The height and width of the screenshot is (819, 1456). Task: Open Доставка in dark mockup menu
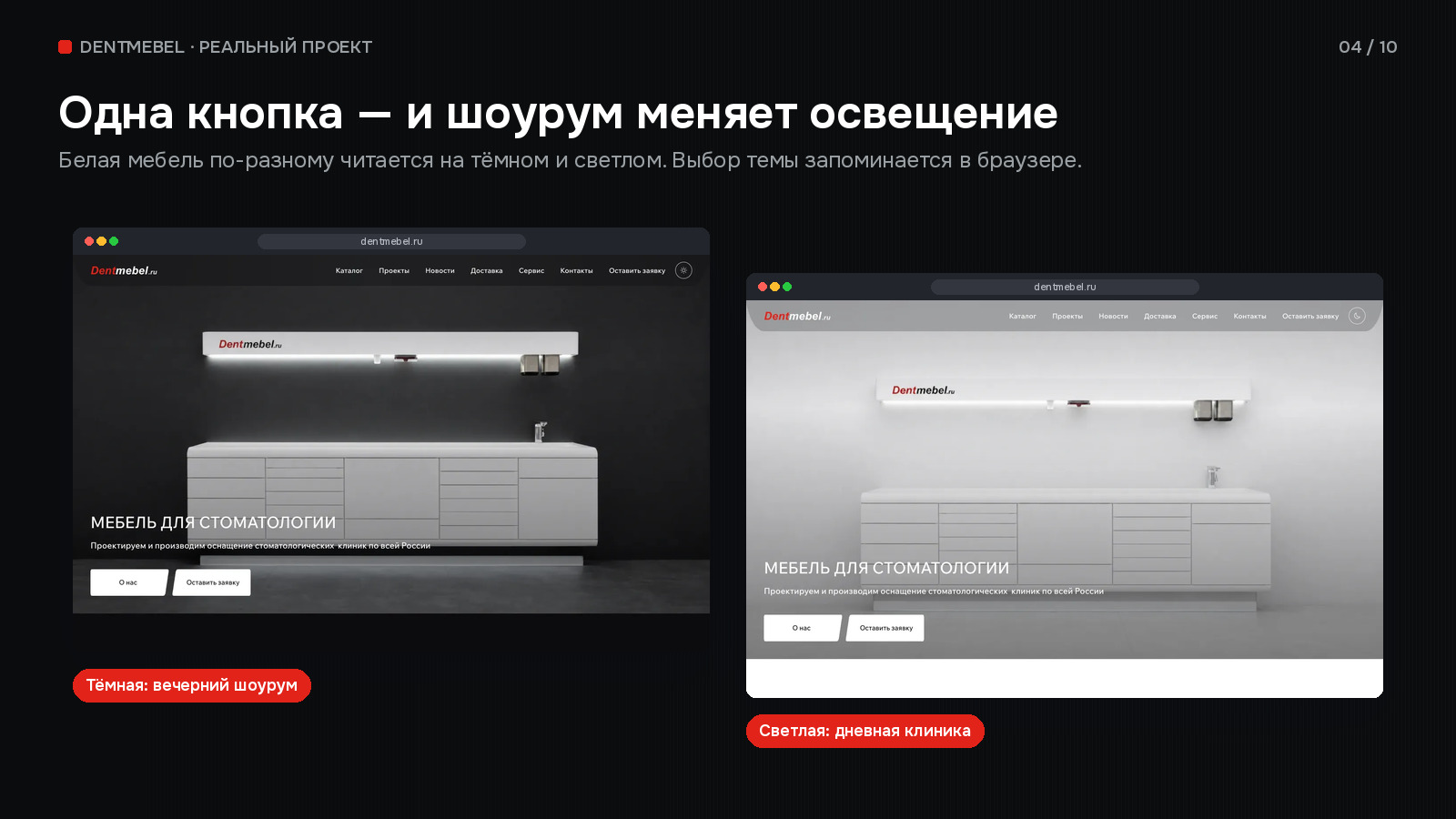(x=487, y=270)
